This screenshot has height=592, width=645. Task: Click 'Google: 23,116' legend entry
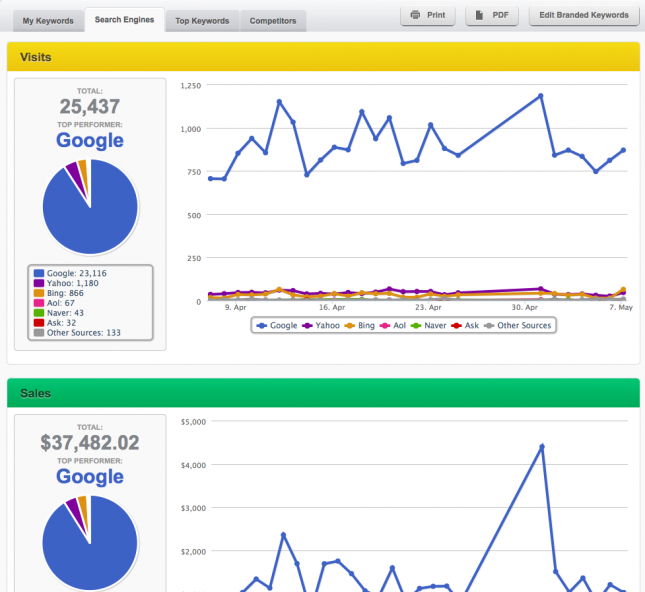click(77, 273)
